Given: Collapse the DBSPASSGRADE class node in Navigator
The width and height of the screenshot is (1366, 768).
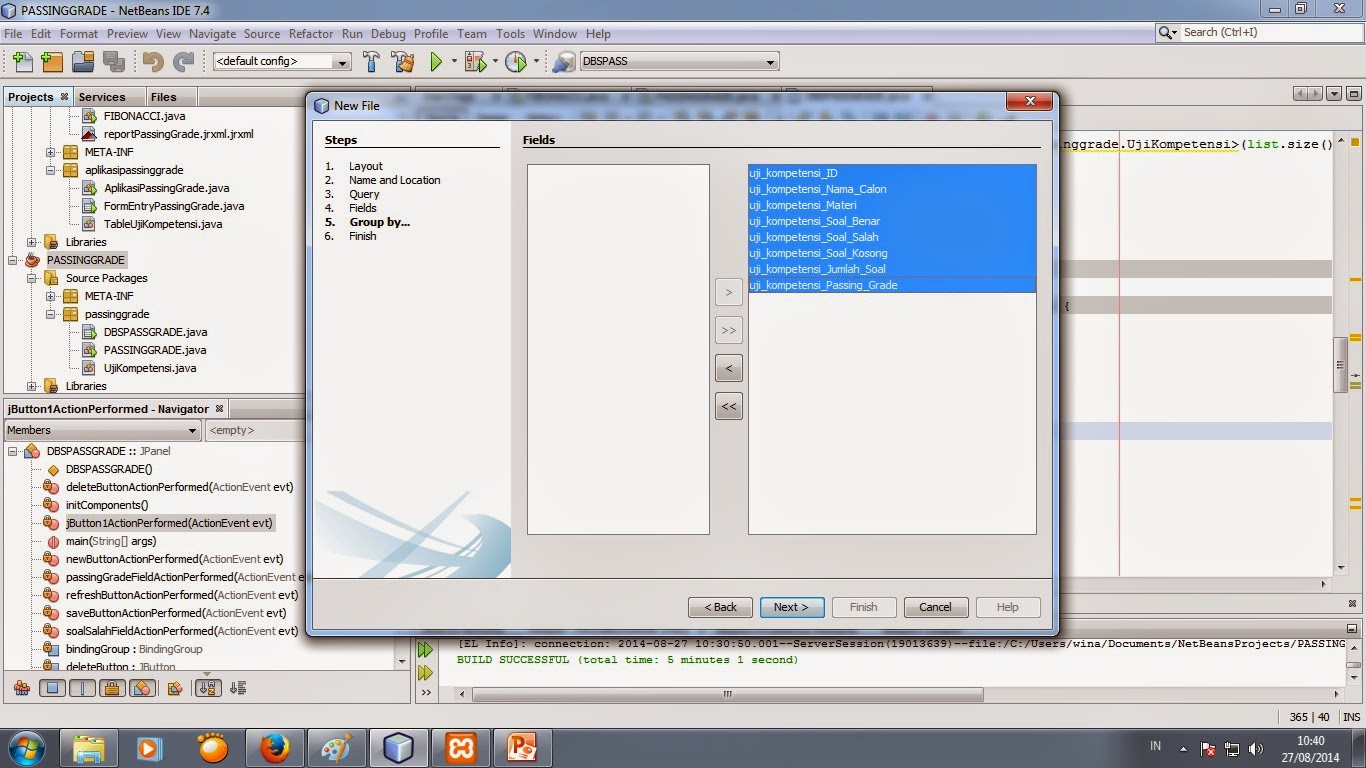Looking at the screenshot, I should (14, 451).
